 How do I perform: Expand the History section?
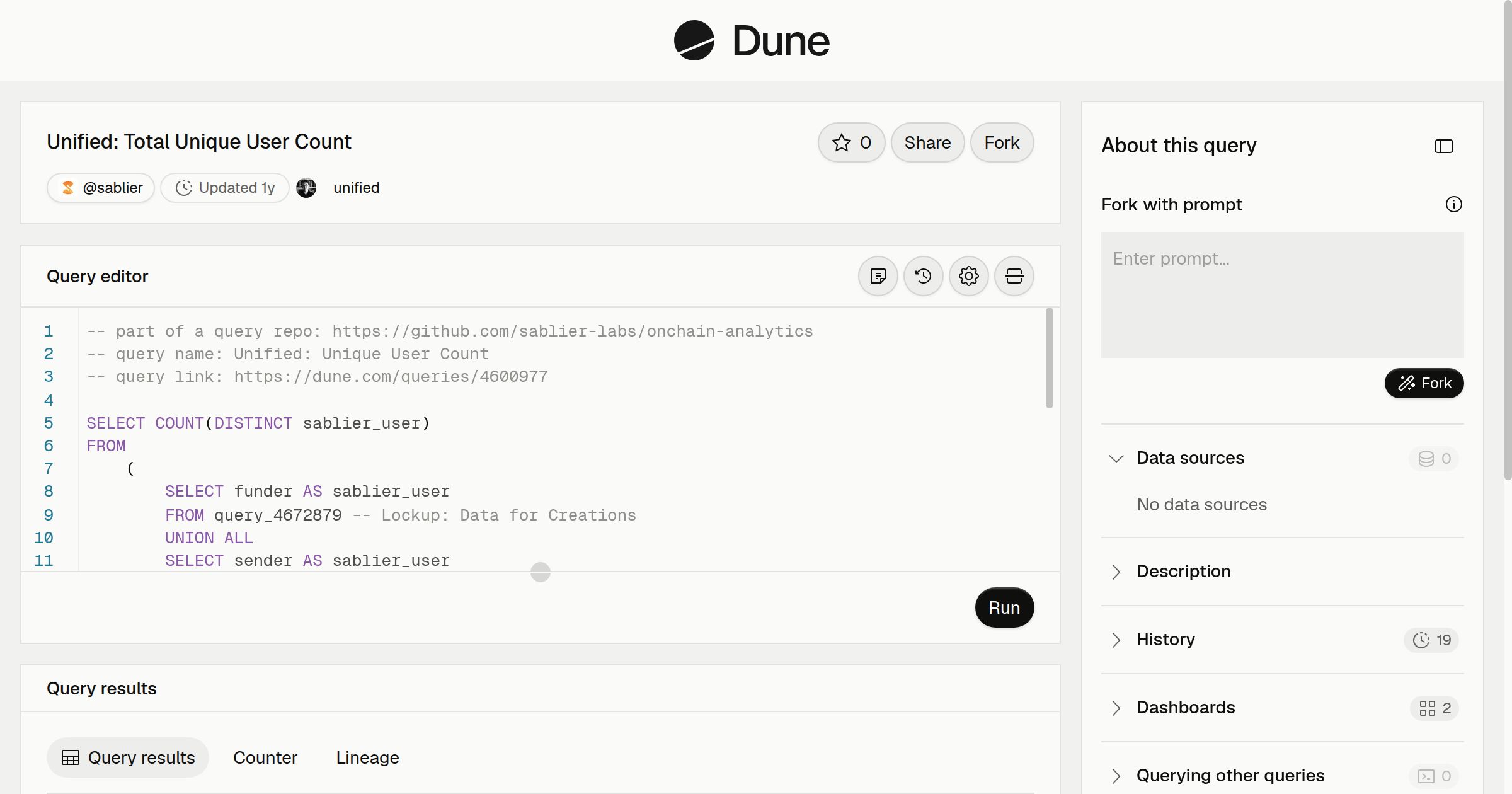pyautogui.click(x=1116, y=640)
